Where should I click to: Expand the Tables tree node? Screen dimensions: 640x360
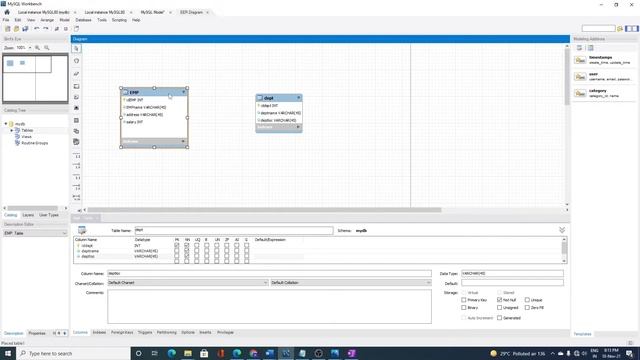click(x=11, y=130)
